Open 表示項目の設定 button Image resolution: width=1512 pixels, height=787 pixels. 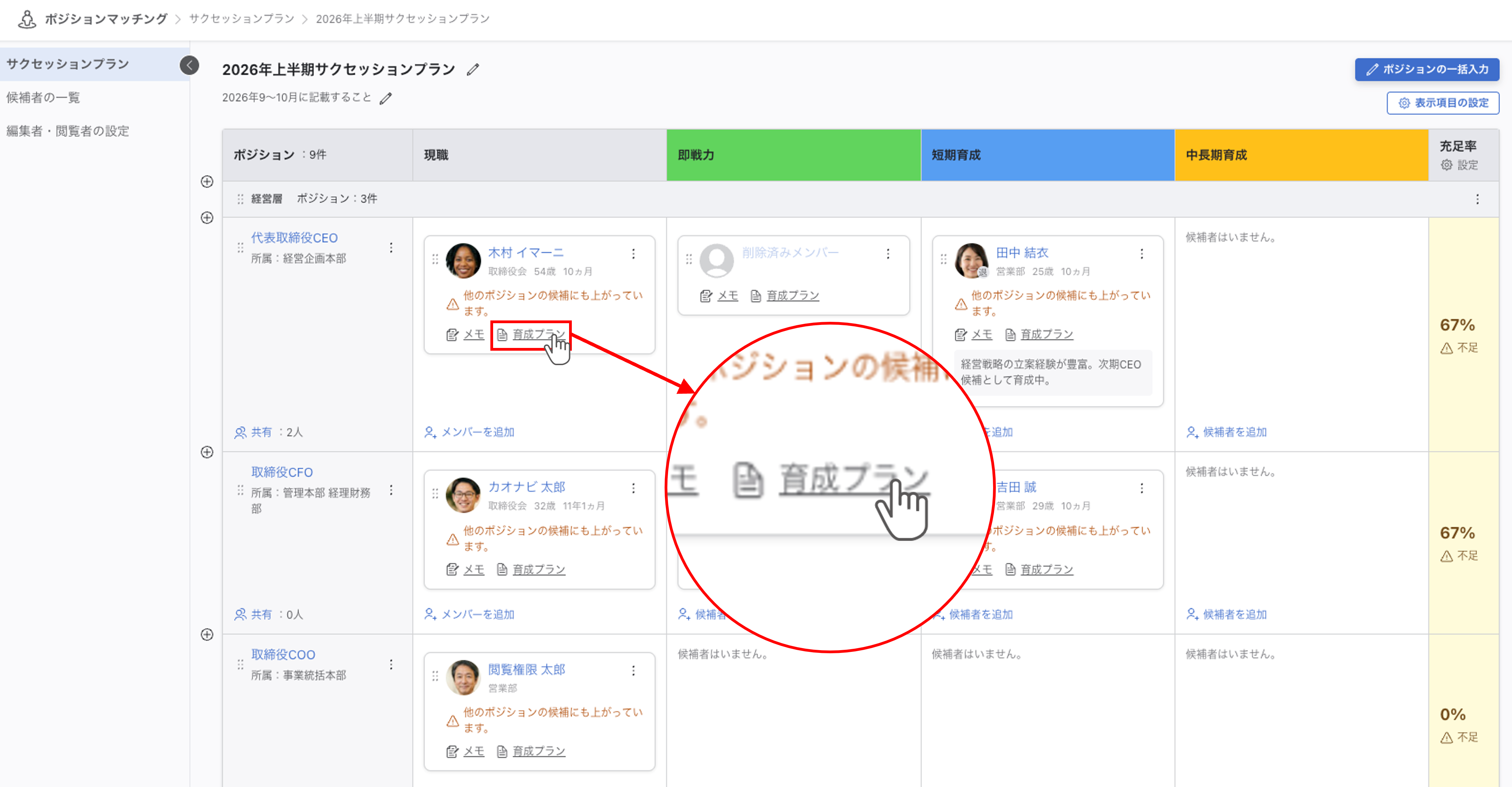1443,103
